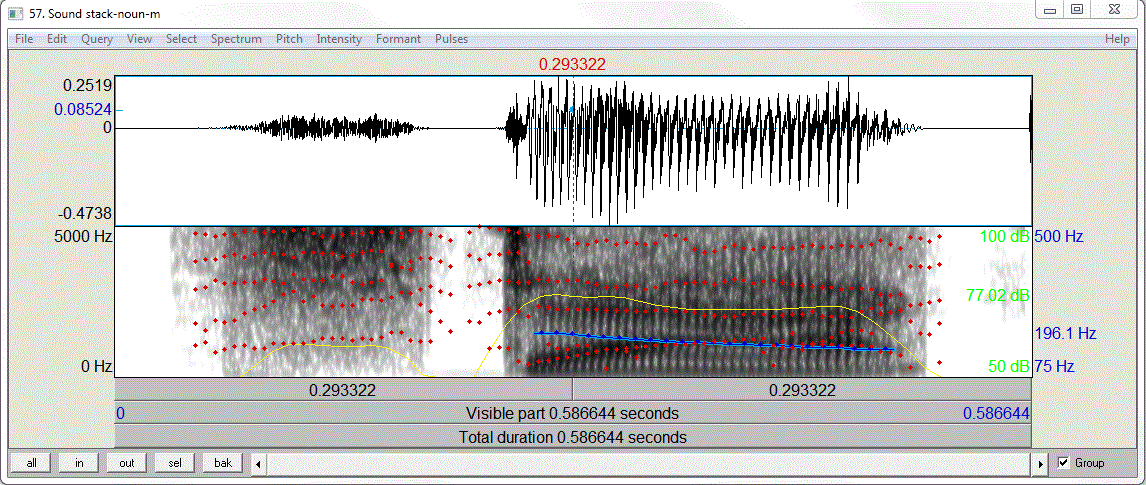Click the 196.1 Hz pitch readout
1146x485 pixels.
tap(1066, 334)
